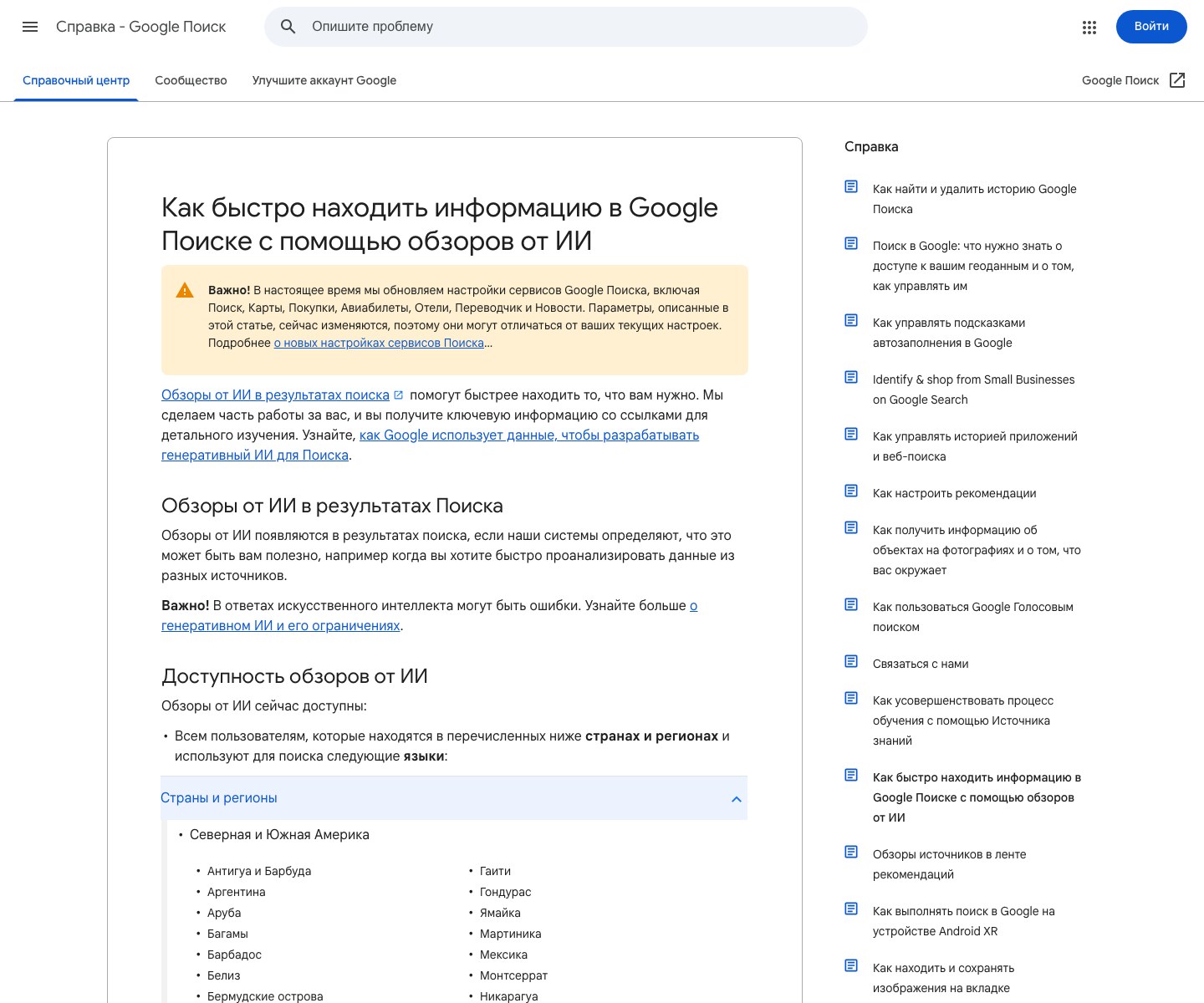Viewport: 1204px width, 1003px height.
Task: Click the external link icon beside Google Поиск
Action: coord(1177,80)
